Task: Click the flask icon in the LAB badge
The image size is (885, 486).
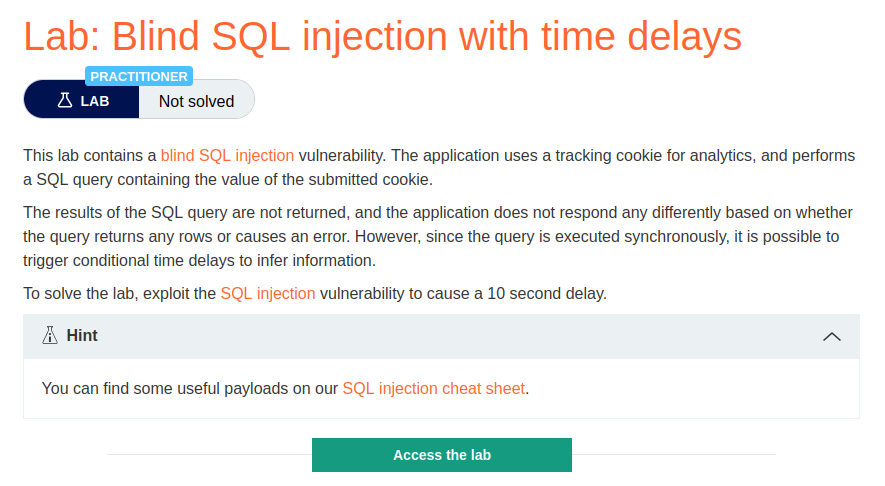Action: [x=65, y=100]
